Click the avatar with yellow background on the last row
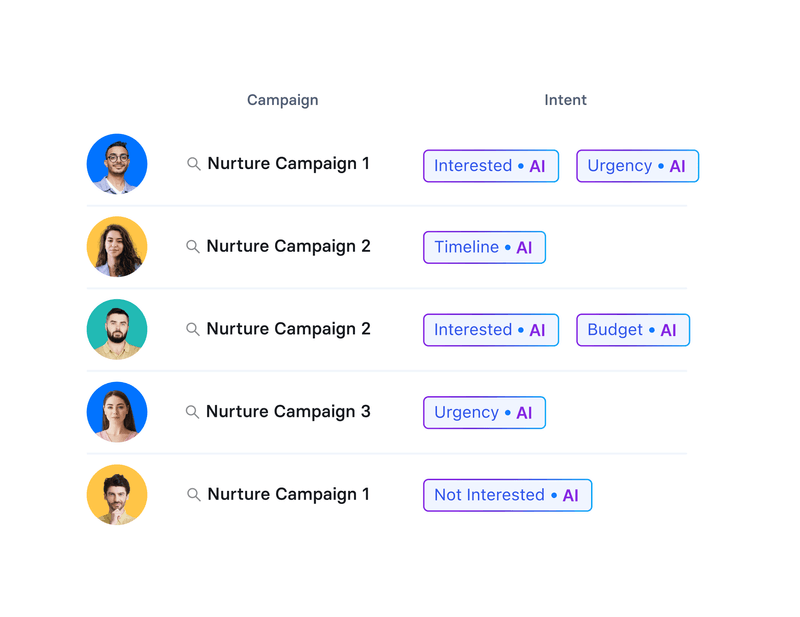Viewport: 800px width, 617px height. [117, 494]
